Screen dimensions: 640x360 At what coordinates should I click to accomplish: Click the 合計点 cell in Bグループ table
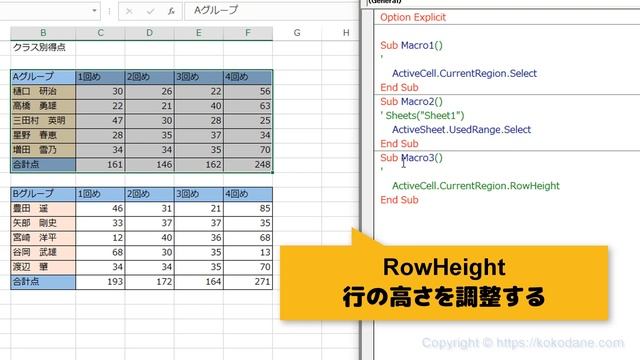43,282
